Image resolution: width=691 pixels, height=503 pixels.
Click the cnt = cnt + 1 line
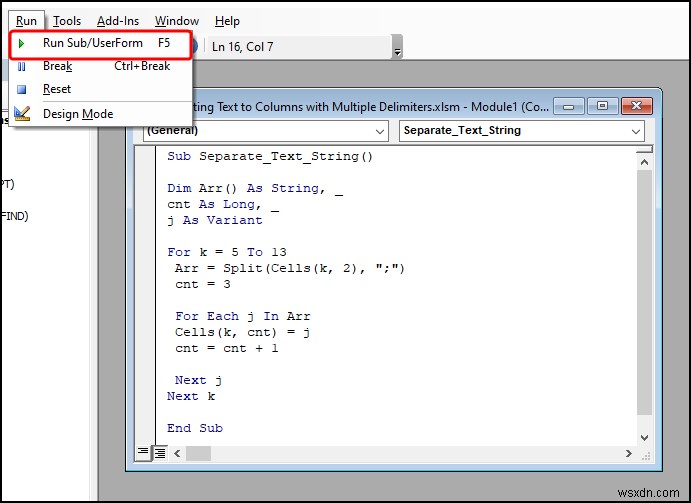point(227,348)
